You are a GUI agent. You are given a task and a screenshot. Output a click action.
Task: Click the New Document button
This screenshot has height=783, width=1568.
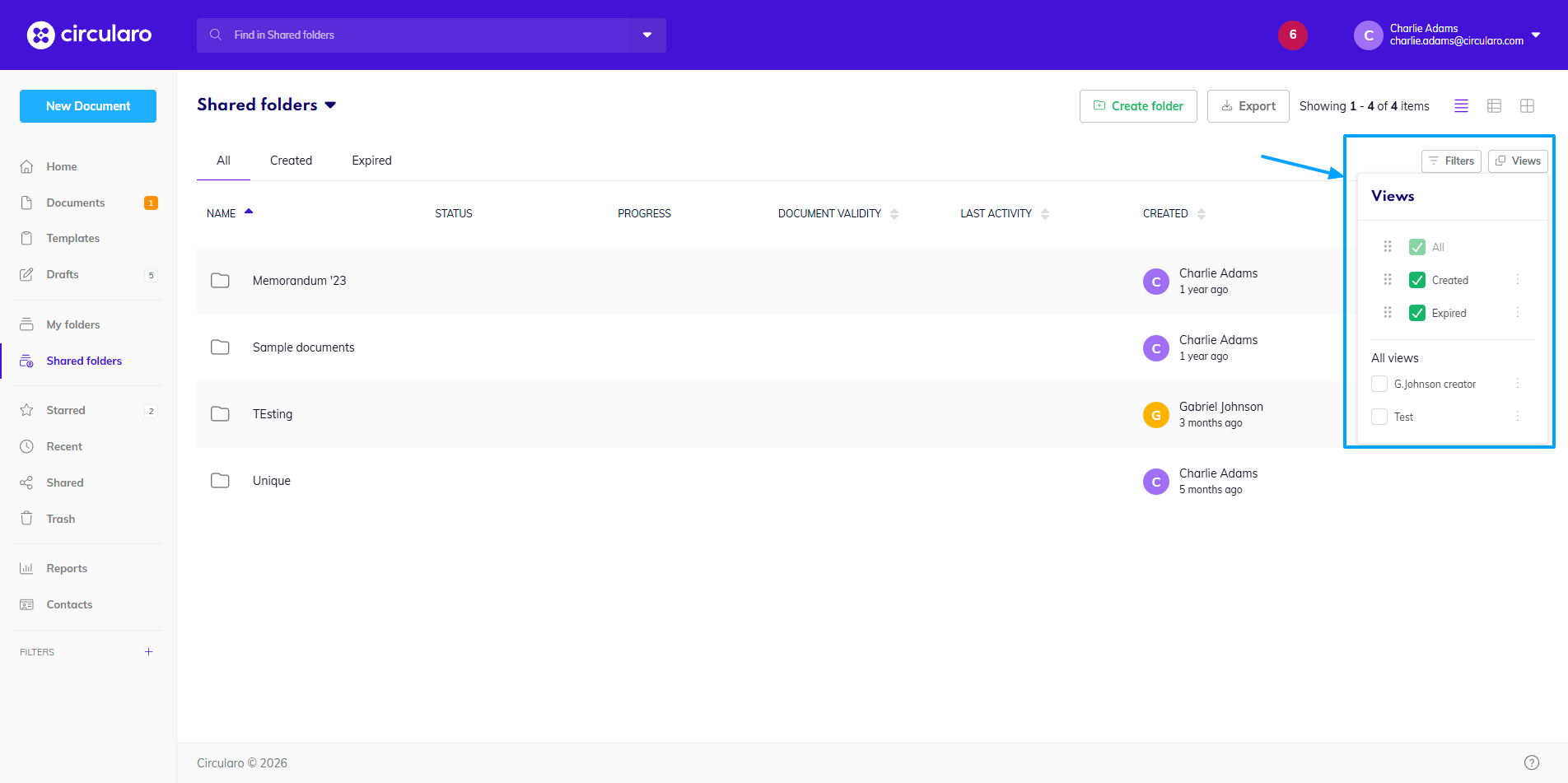coord(88,106)
